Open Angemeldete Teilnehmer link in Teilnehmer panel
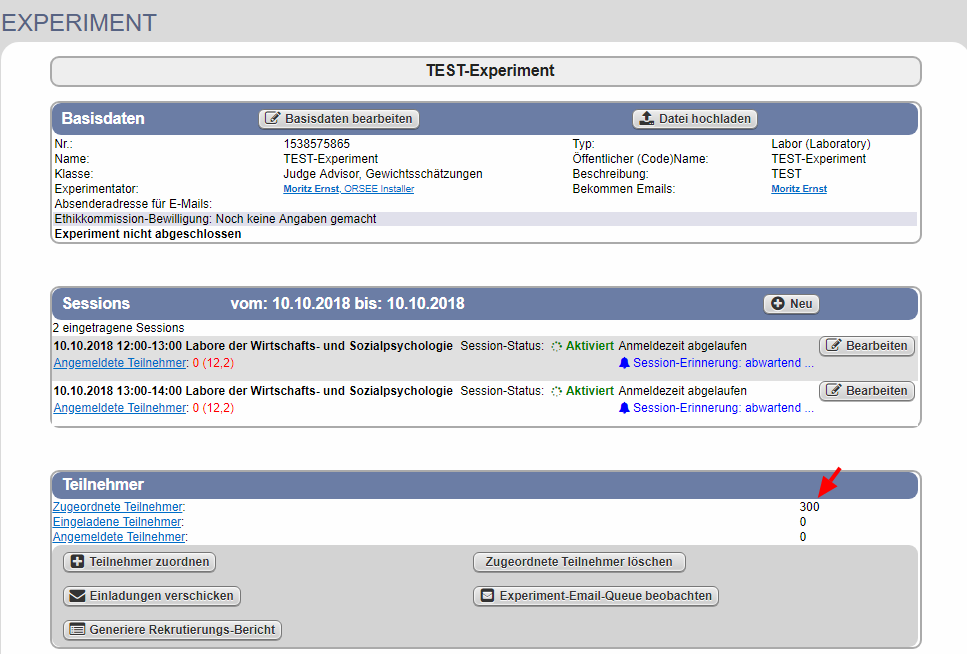The height and width of the screenshot is (654, 967). [119, 537]
